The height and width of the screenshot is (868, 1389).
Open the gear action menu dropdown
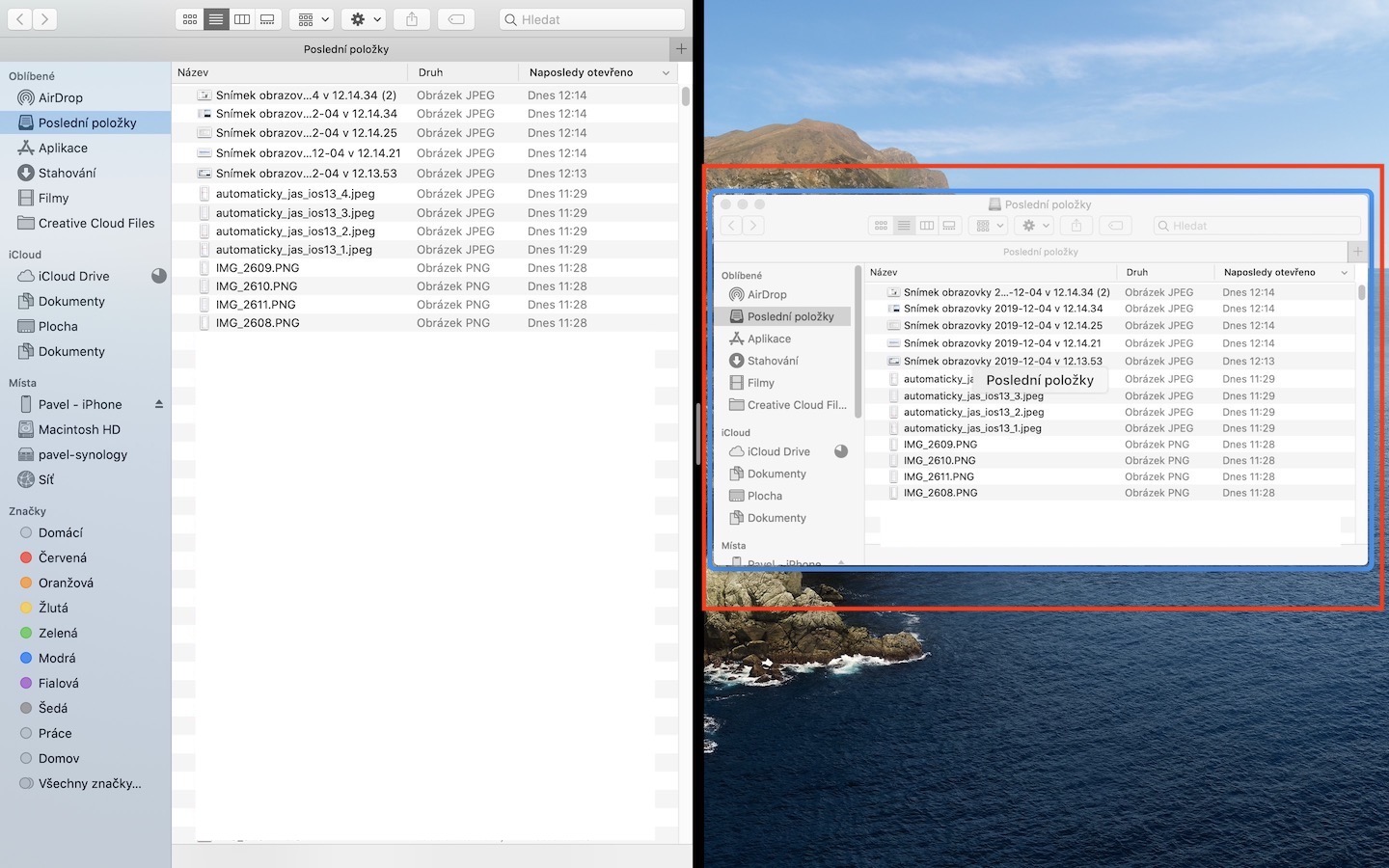[364, 19]
